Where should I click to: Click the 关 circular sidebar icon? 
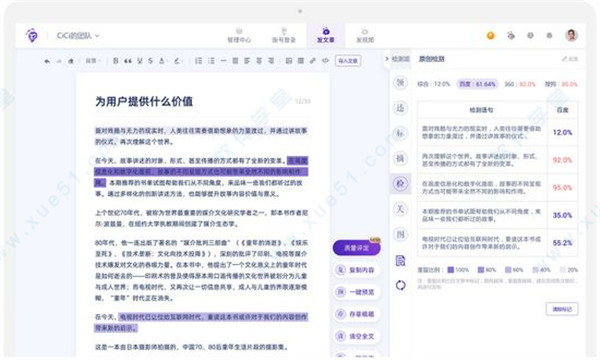[400, 209]
